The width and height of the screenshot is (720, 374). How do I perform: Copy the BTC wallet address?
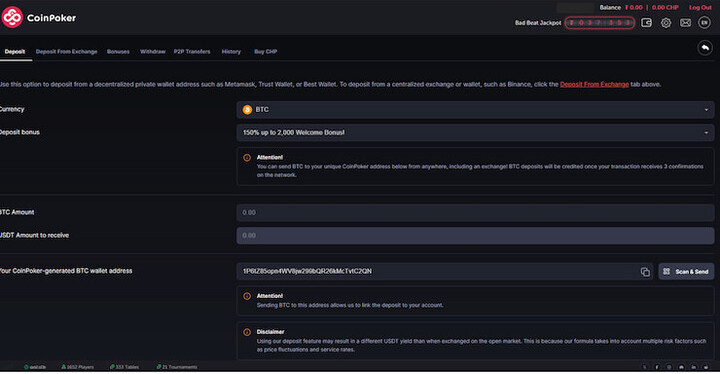pyautogui.click(x=645, y=272)
